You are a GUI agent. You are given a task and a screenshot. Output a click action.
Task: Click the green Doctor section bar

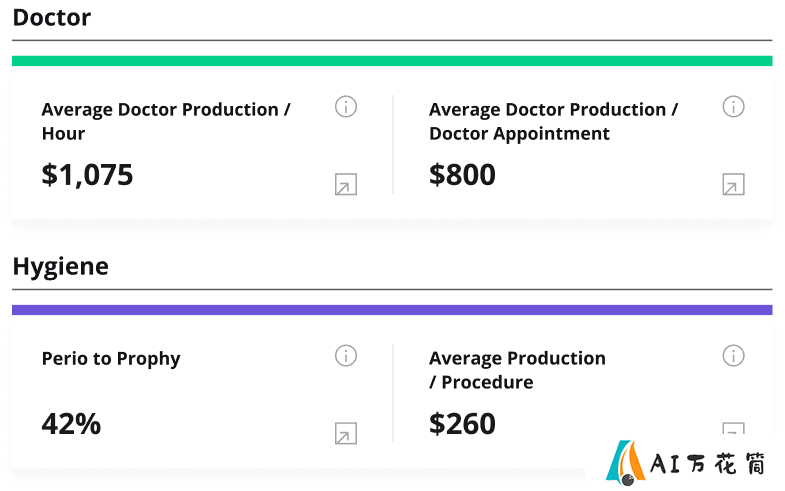tap(392, 61)
